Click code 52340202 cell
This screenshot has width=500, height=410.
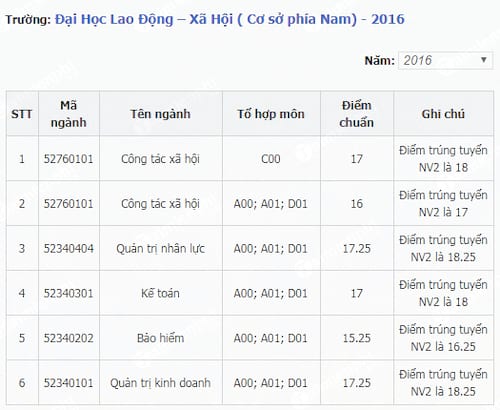click(x=69, y=338)
